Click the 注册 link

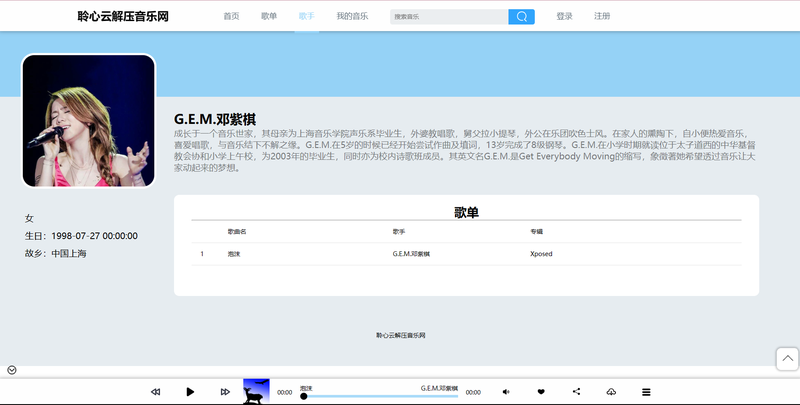[602, 16]
